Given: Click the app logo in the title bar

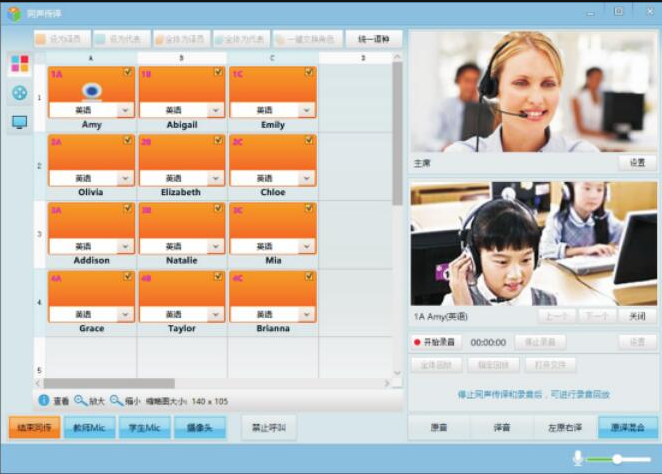Looking at the screenshot, I should [x=14, y=14].
